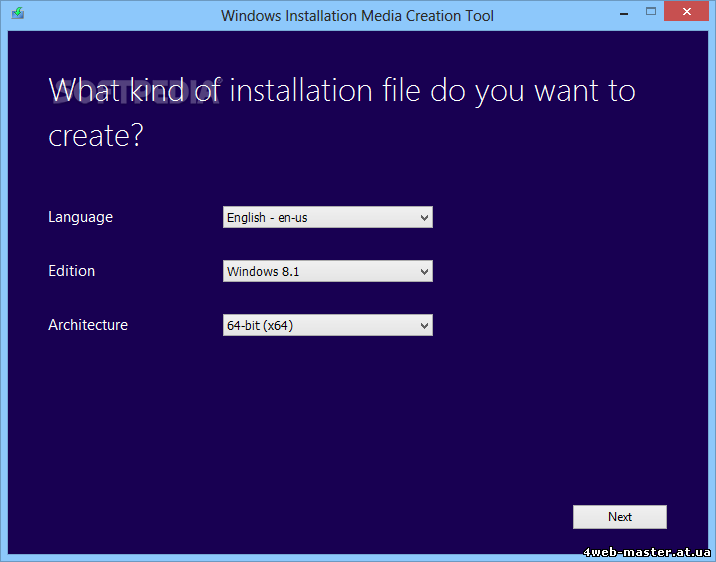The height and width of the screenshot is (562, 716).
Task: Maximize the Media Creation Tool window
Action: [x=651, y=11]
